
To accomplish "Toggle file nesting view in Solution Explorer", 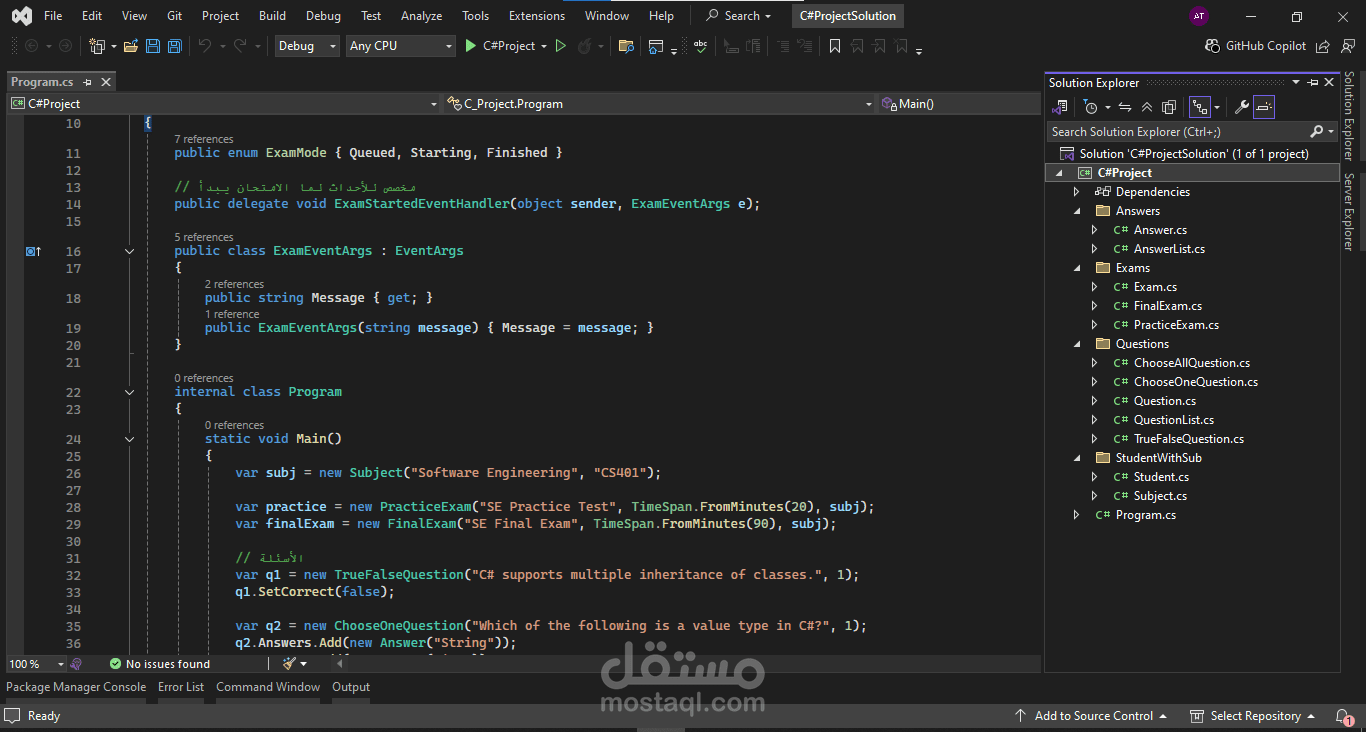I will pos(1200,107).
